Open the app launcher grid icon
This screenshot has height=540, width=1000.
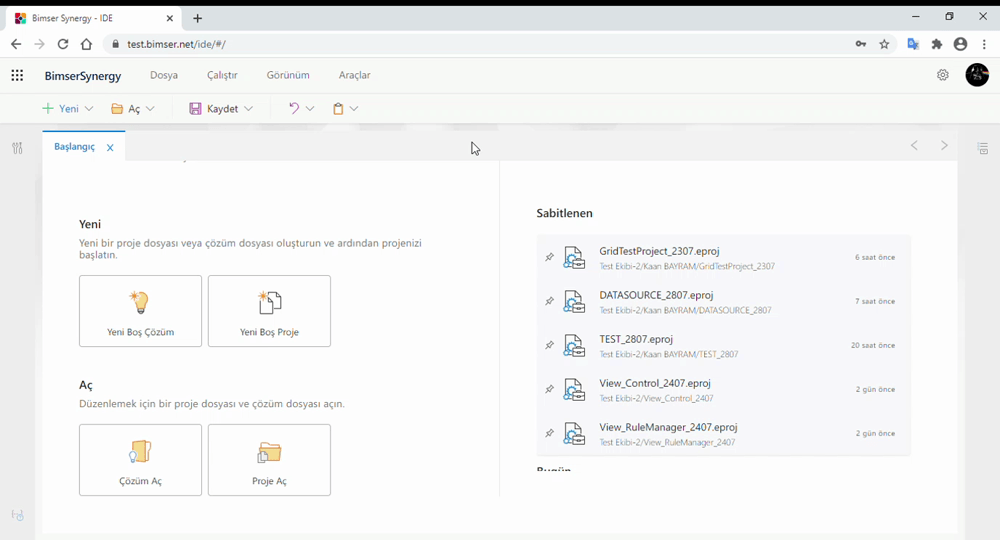click(17, 75)
